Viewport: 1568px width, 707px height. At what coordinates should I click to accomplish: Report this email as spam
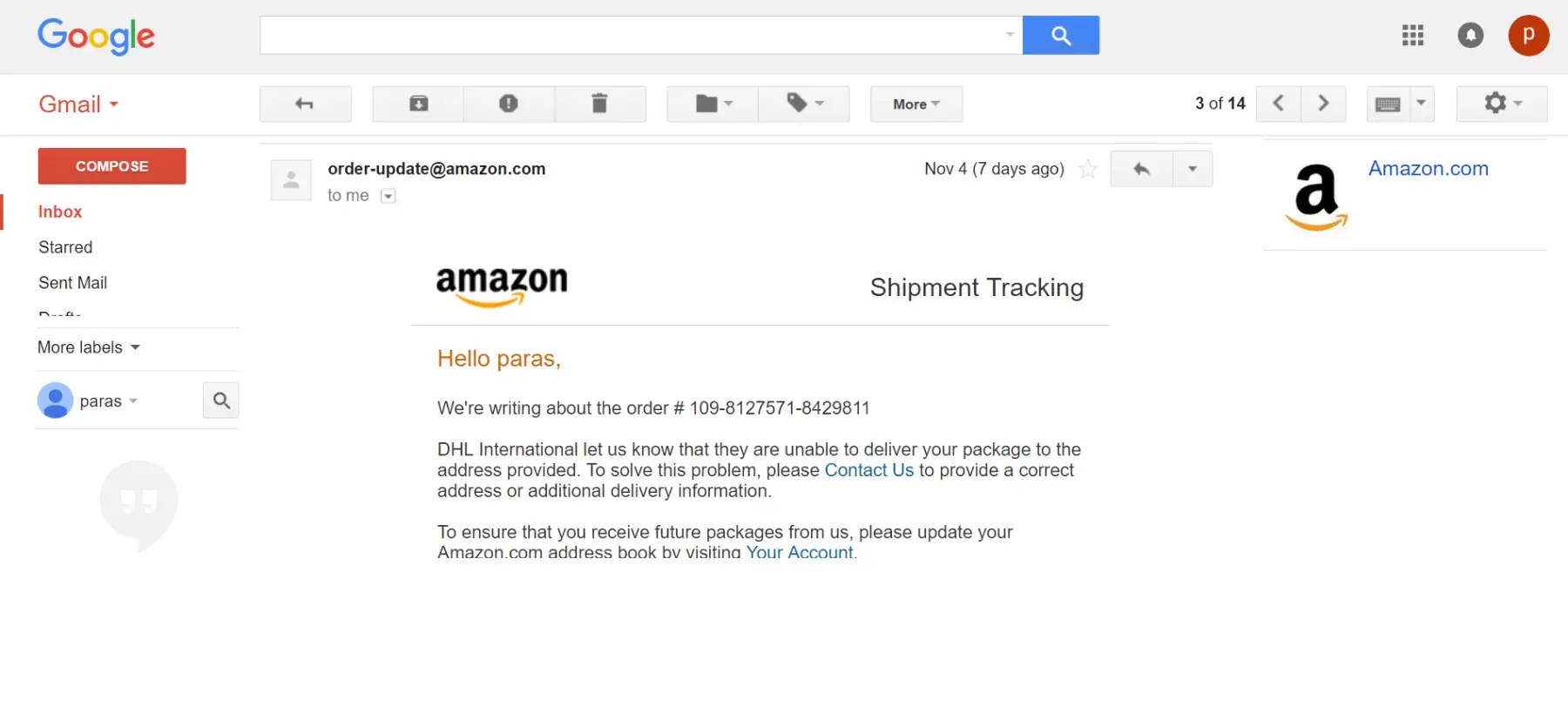pos(509,104)
